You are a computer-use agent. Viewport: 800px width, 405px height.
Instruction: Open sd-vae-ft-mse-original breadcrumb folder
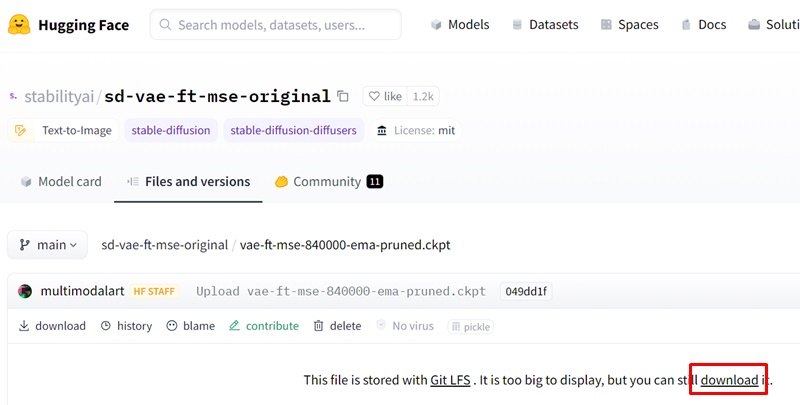pyautogui.click(x=164, y=245)
